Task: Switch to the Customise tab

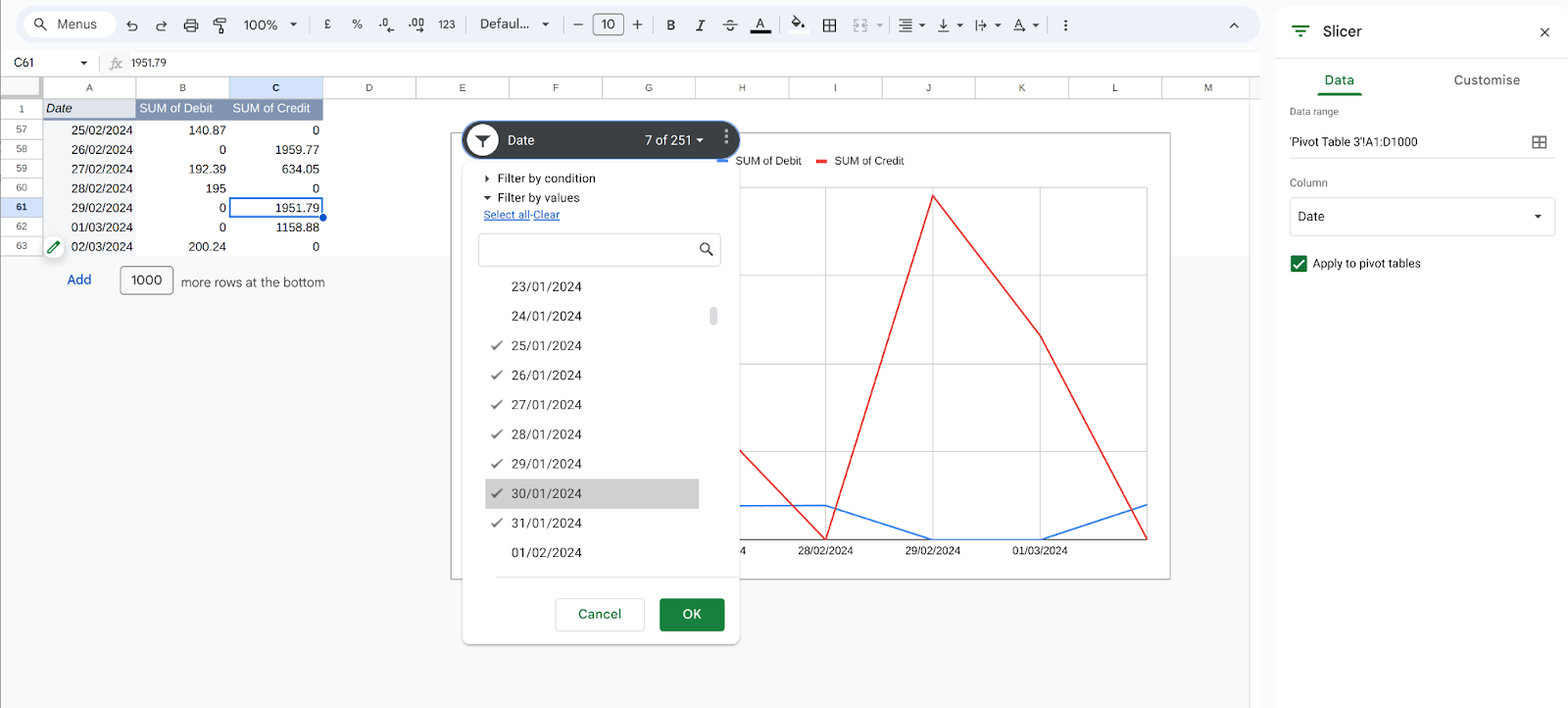Action: [1487, 80]
